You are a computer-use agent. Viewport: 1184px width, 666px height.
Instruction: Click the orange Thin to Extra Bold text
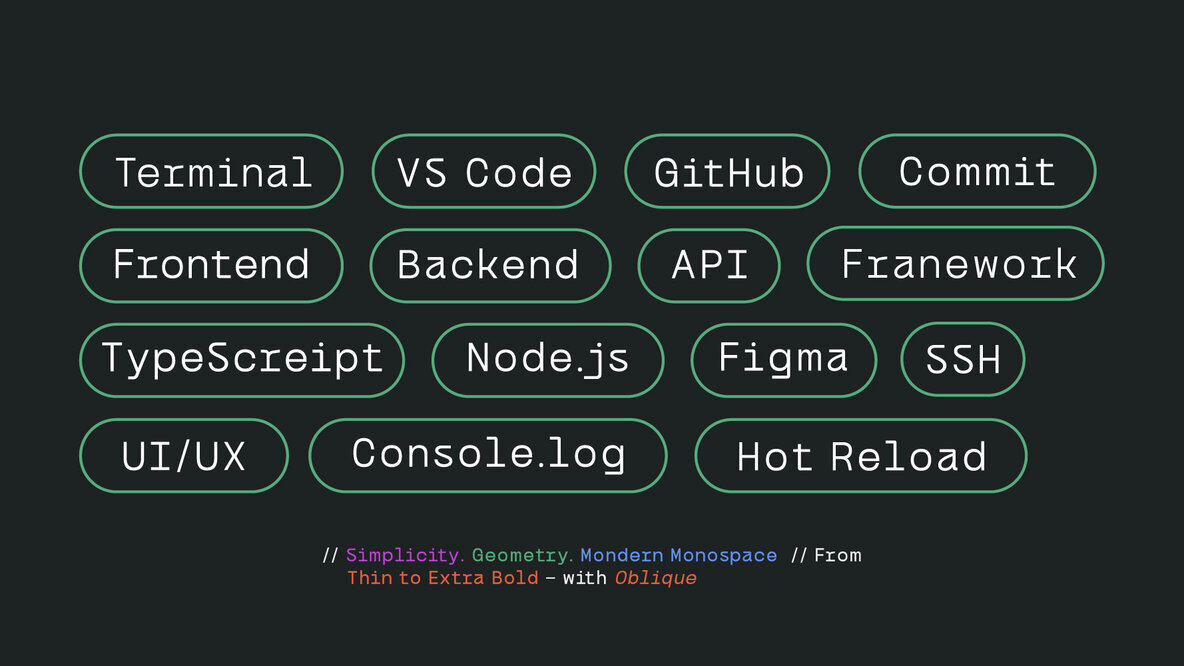[441, 578]
